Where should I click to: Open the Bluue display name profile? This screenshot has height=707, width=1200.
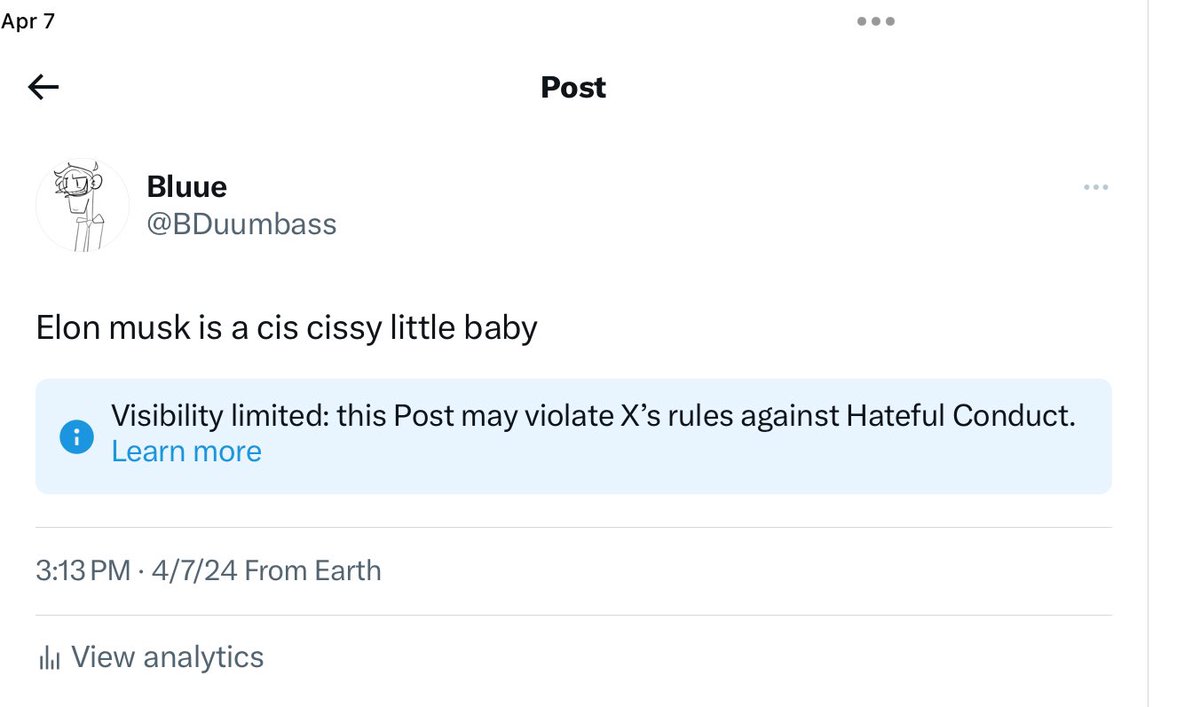coord(187,186)
